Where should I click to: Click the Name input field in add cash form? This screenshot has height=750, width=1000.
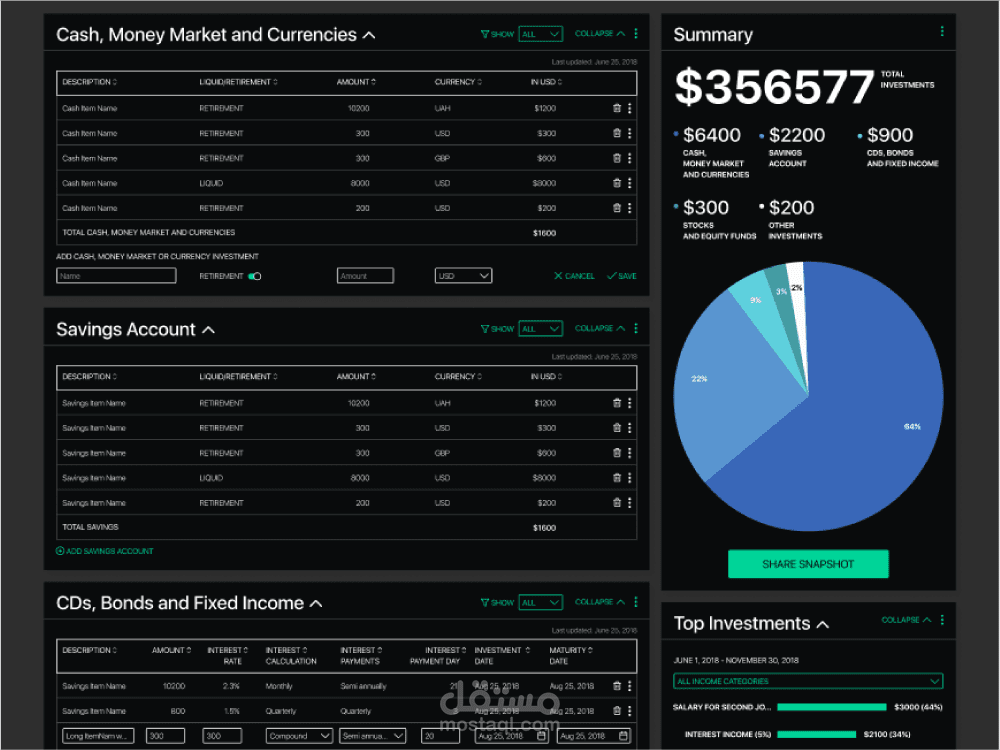(x=116, y=276)
